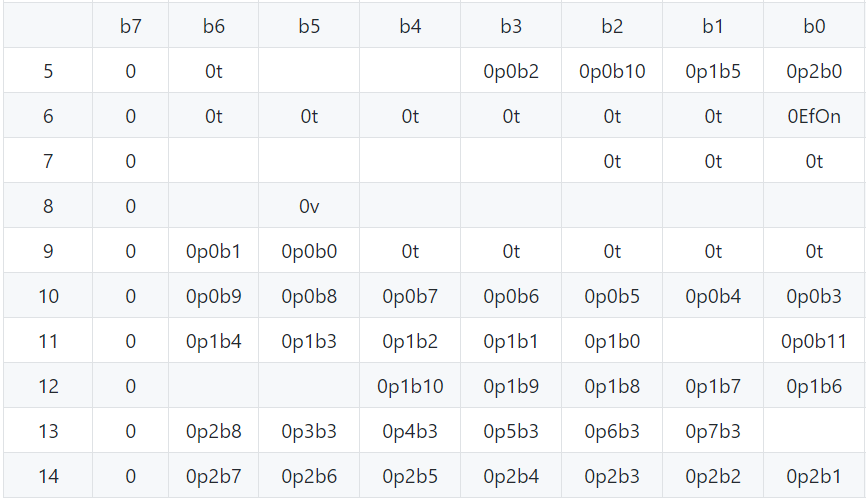Select the 0p4b3 table cell

pyautogui.click(x=410, y=432)
